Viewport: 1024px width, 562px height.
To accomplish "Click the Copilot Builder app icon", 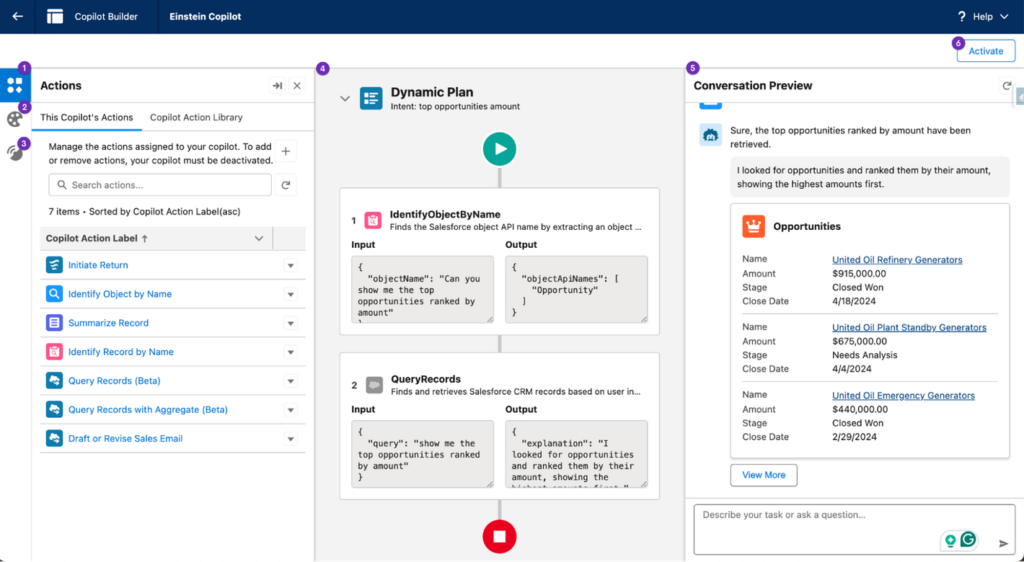I will pyautogui.click(x=55, y=16).
